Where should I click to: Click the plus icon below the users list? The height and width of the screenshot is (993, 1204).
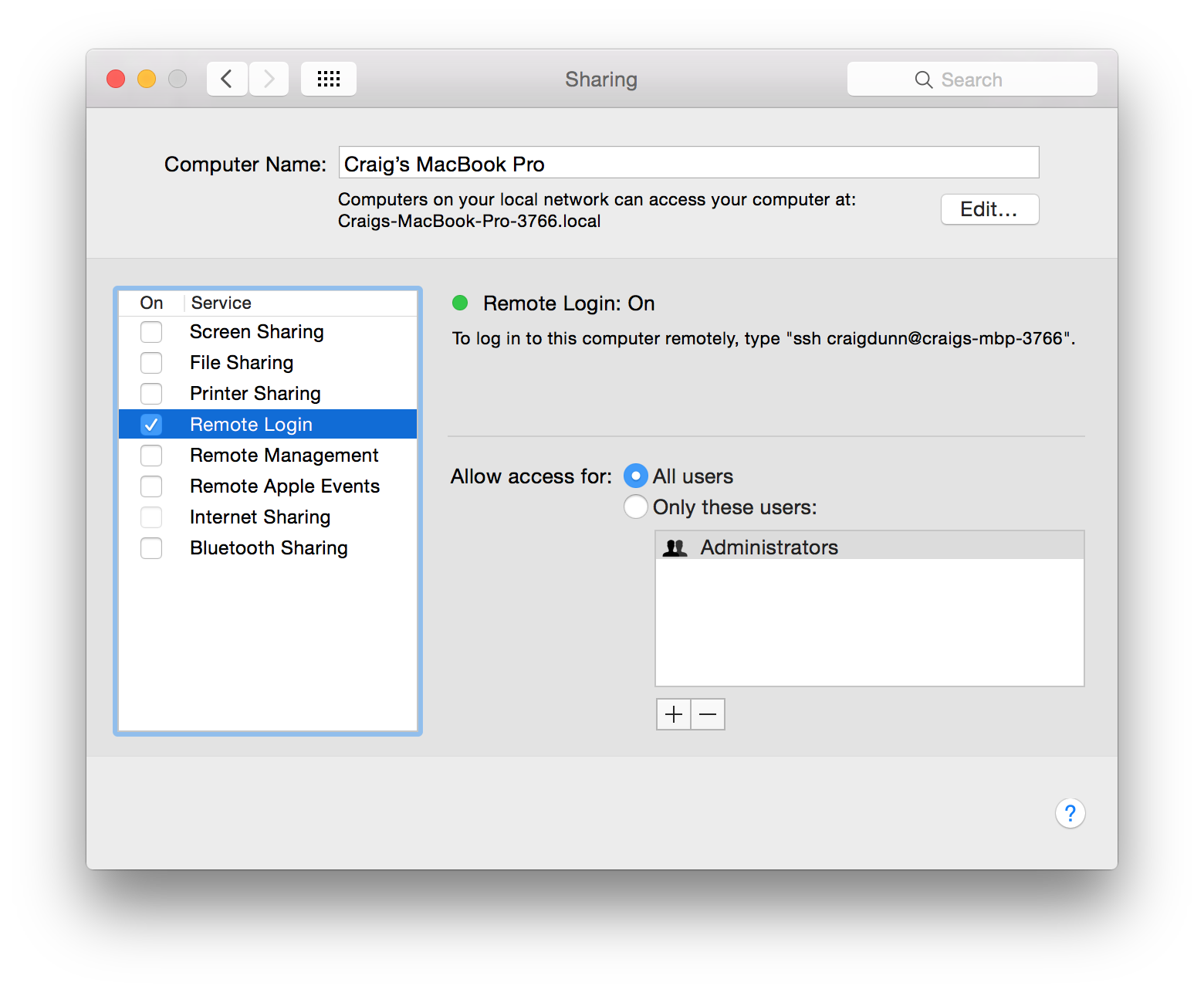(673, 713)
